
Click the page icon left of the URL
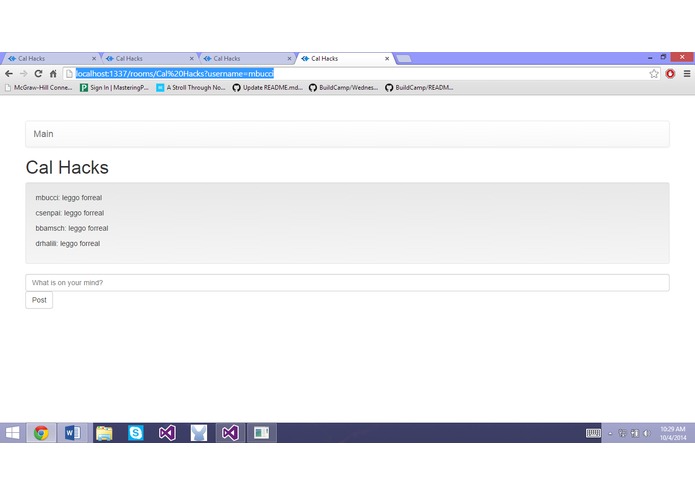pyautogui.click(x=69, y=74)
